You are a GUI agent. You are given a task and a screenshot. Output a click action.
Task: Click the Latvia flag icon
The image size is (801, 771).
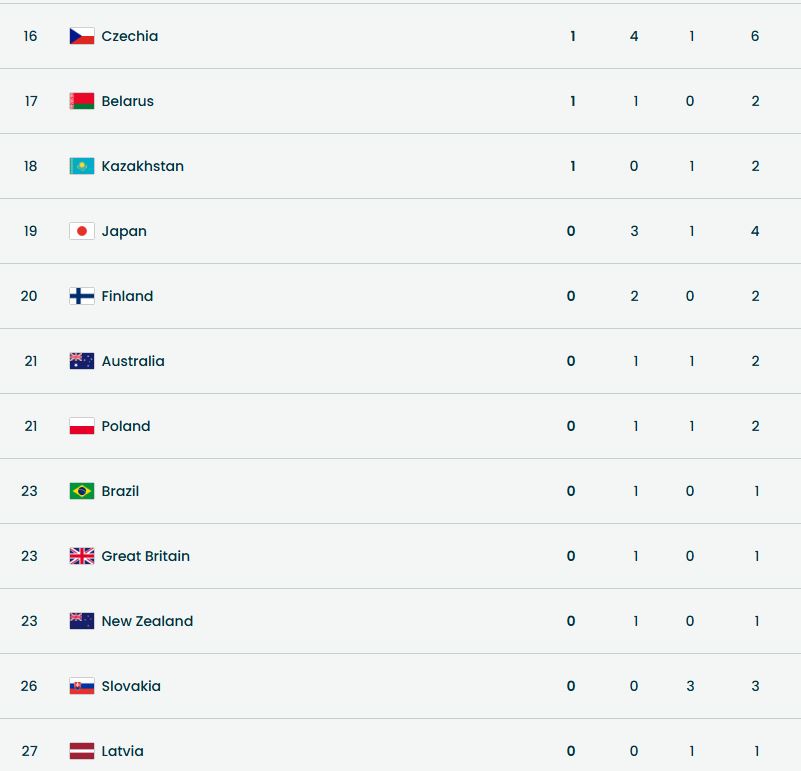click(81, 751)
